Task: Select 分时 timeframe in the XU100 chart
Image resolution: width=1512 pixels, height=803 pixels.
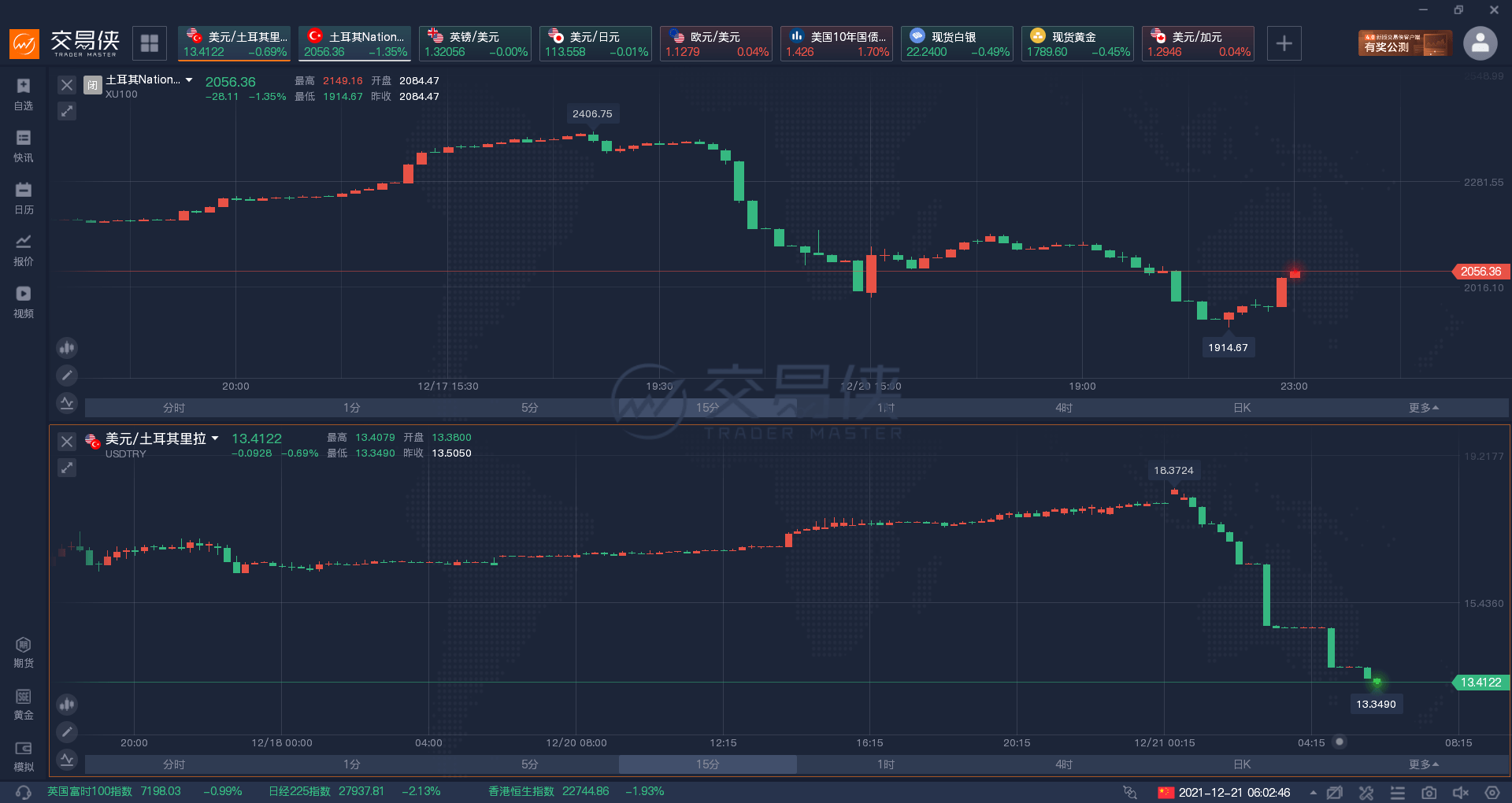Action: [x=174, y=408]
